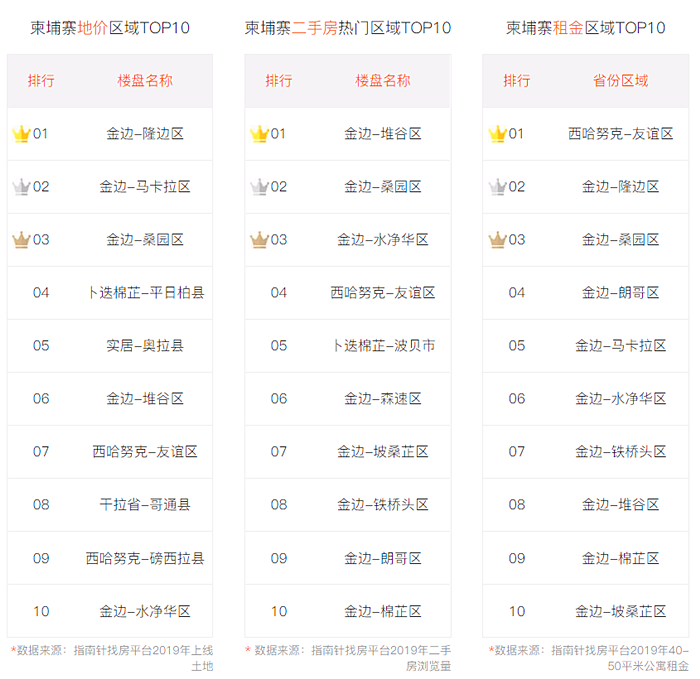Click 束埔寨租金区域TOP10 title

[x=585, y=28]
